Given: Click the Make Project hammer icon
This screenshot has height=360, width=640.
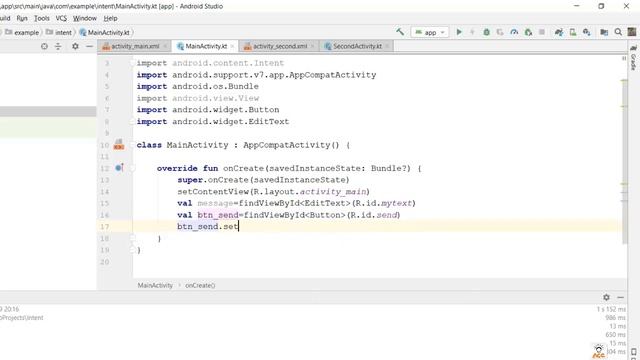Looking at the screenshot, I should tap(400, 32).
